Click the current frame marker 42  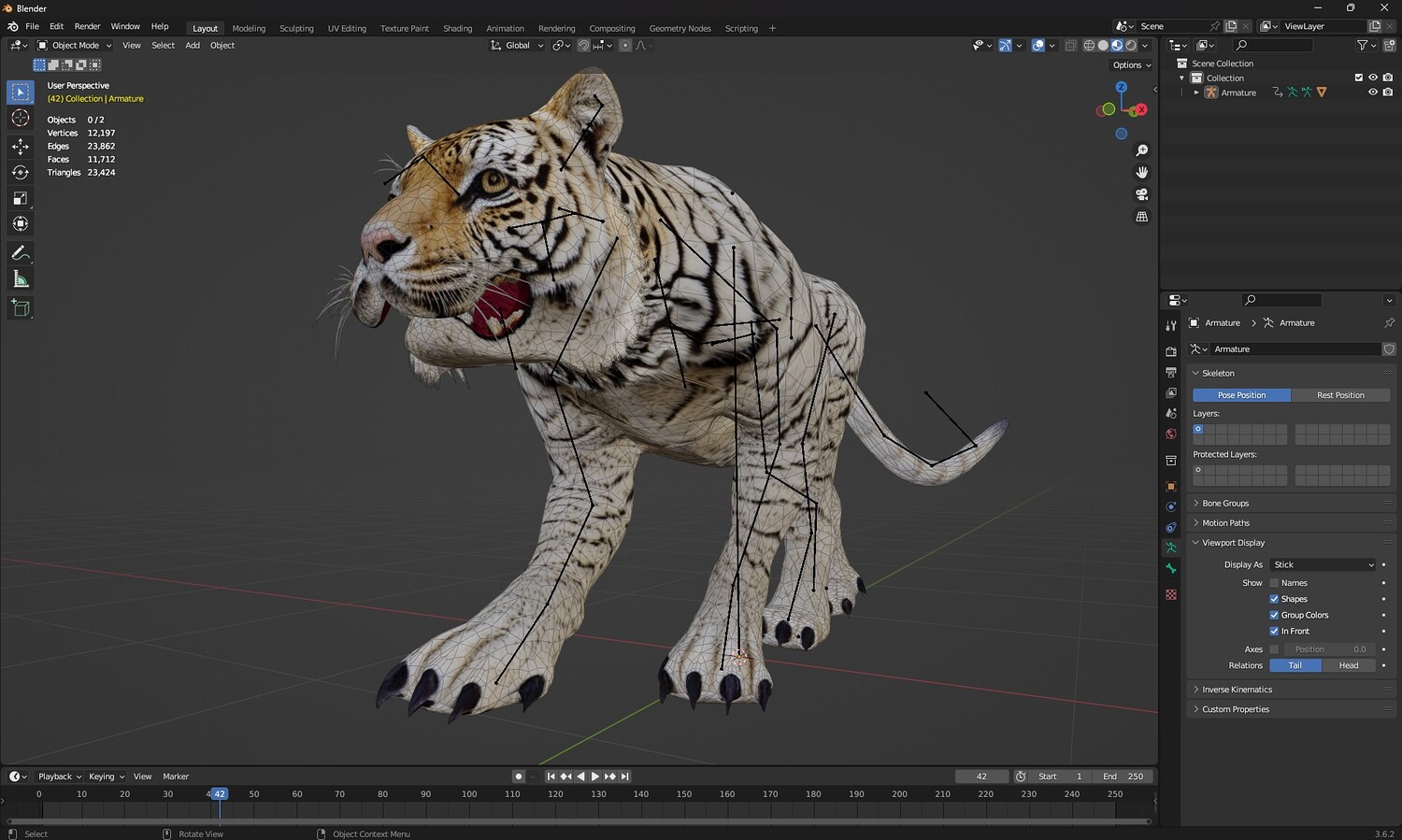click(x=220, y=794)
